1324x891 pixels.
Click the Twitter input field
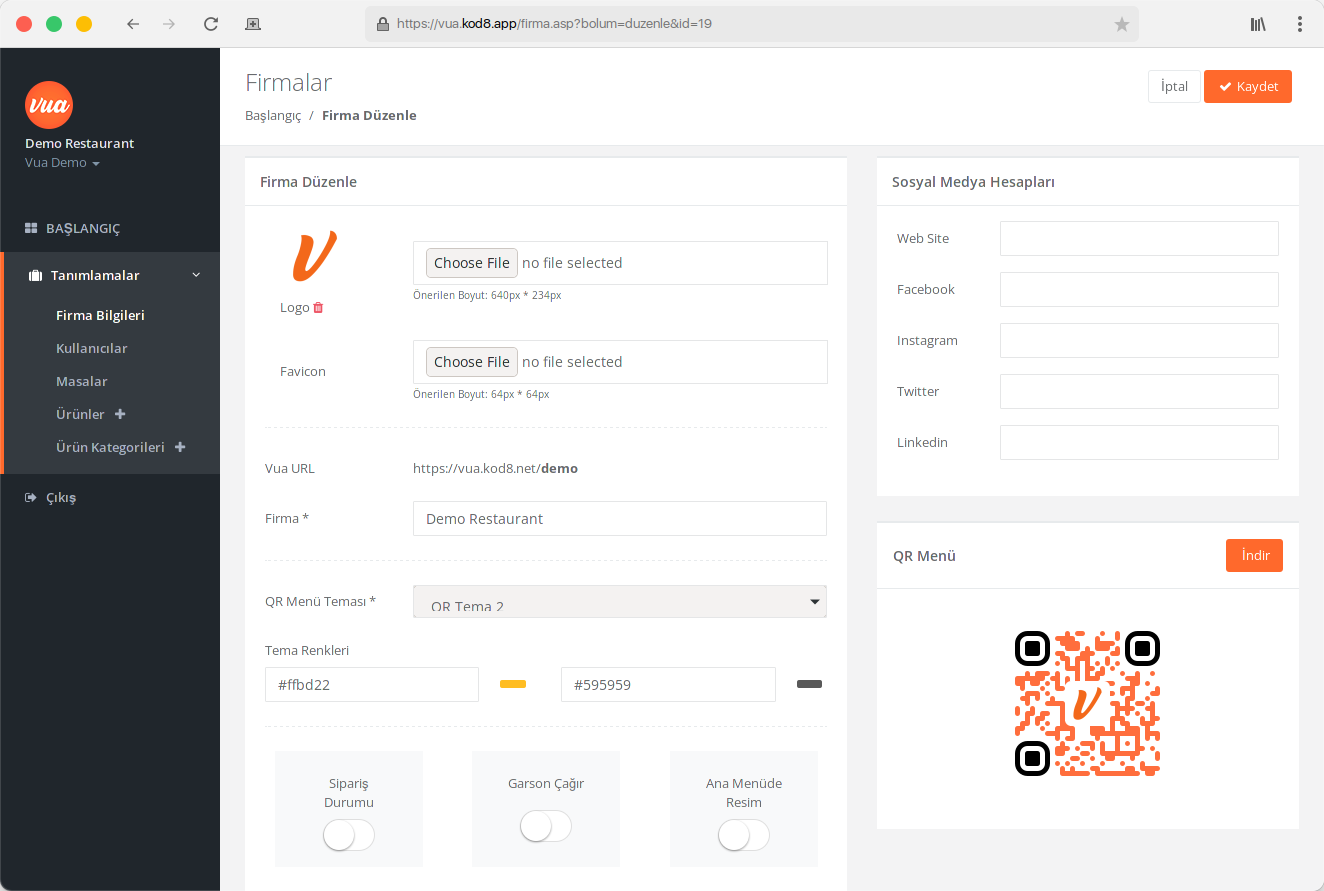1139,392
